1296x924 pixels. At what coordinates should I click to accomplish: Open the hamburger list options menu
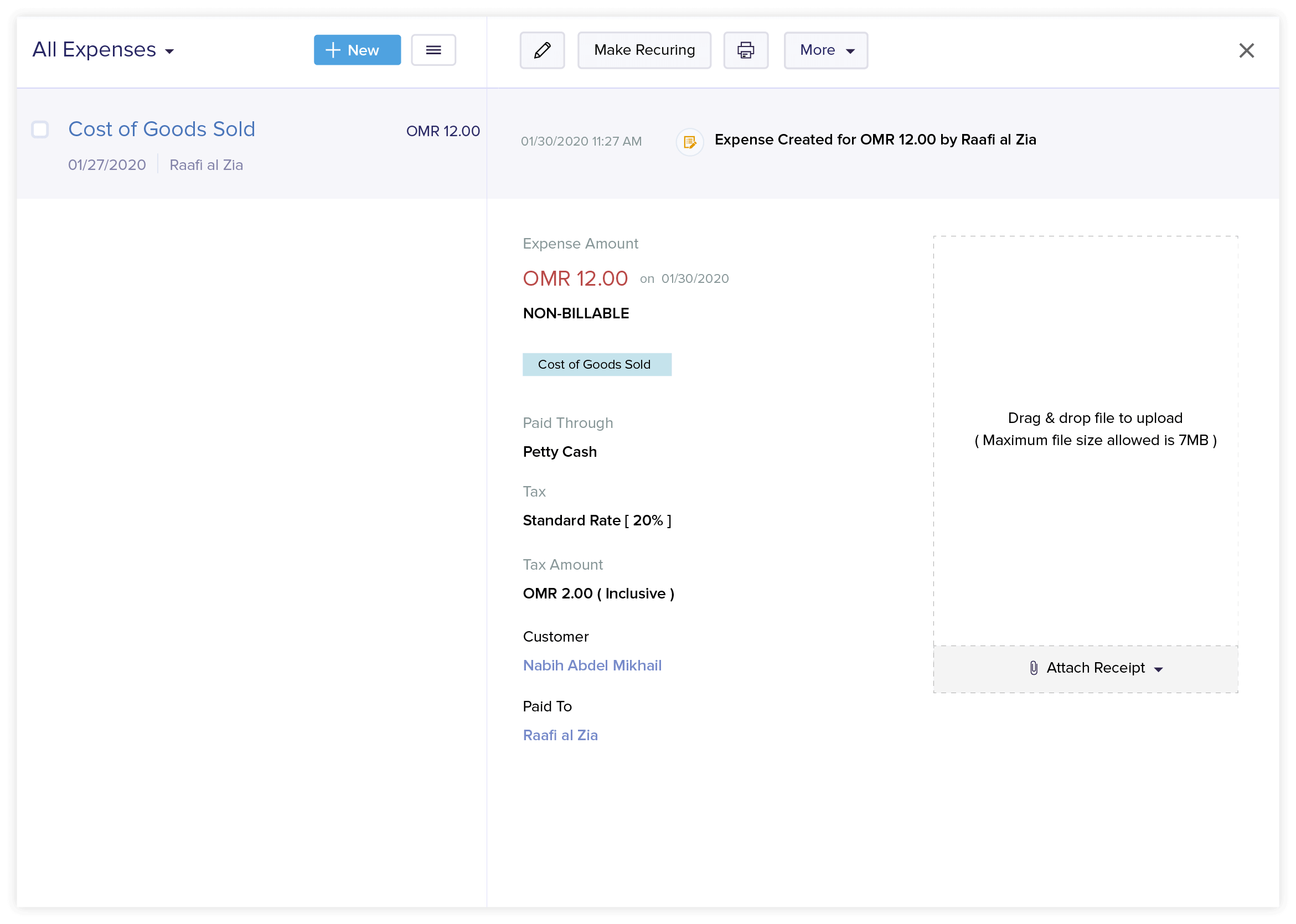coord(433,50)
